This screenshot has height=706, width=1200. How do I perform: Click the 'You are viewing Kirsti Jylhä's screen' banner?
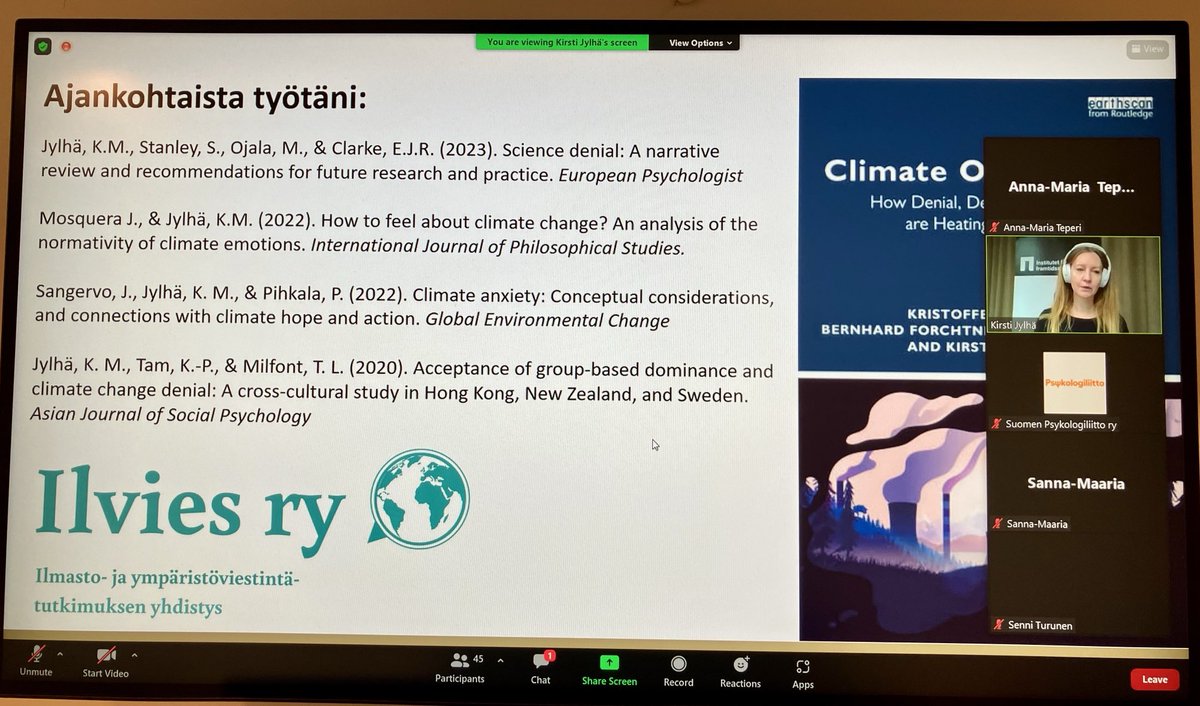(x=562, y=43)
